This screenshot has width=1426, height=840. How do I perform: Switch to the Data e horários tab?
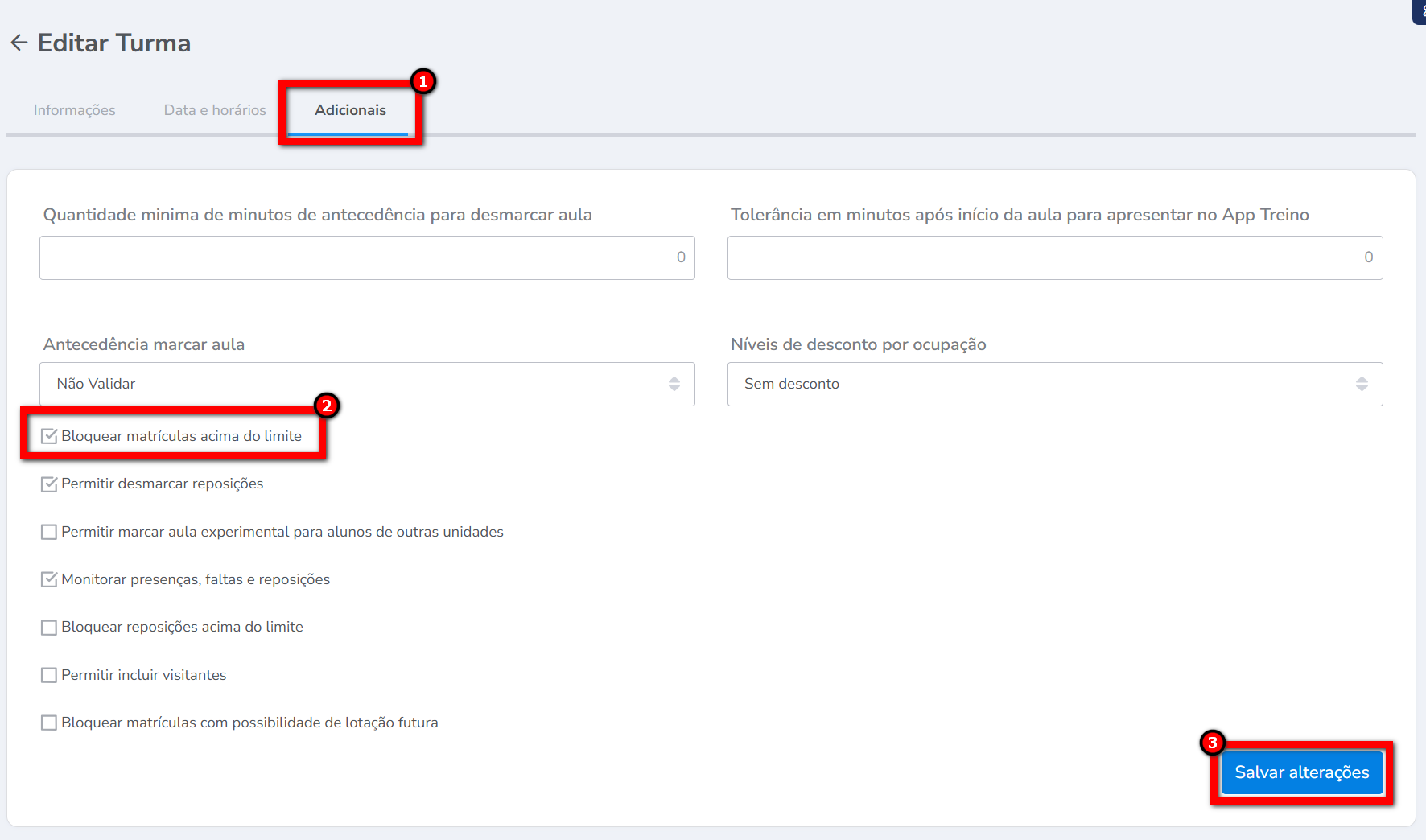[x=215, y=110]
